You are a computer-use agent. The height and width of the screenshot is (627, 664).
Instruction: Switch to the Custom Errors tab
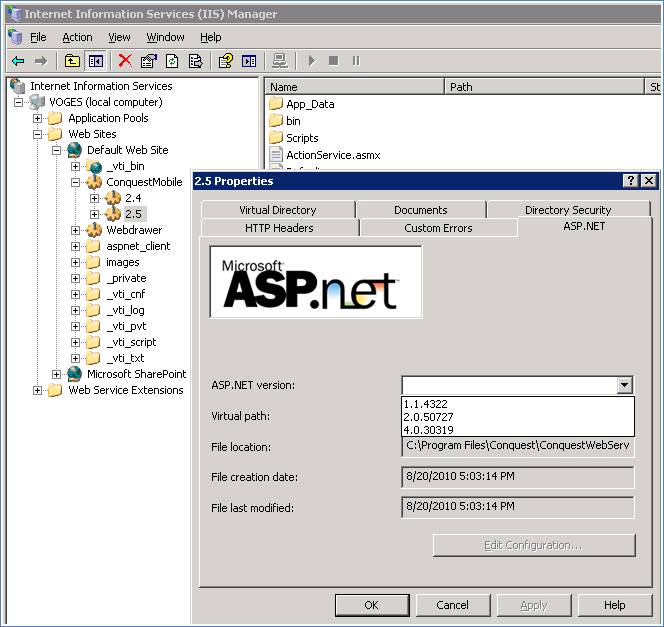pyautogui.click(x=438, y=228)
